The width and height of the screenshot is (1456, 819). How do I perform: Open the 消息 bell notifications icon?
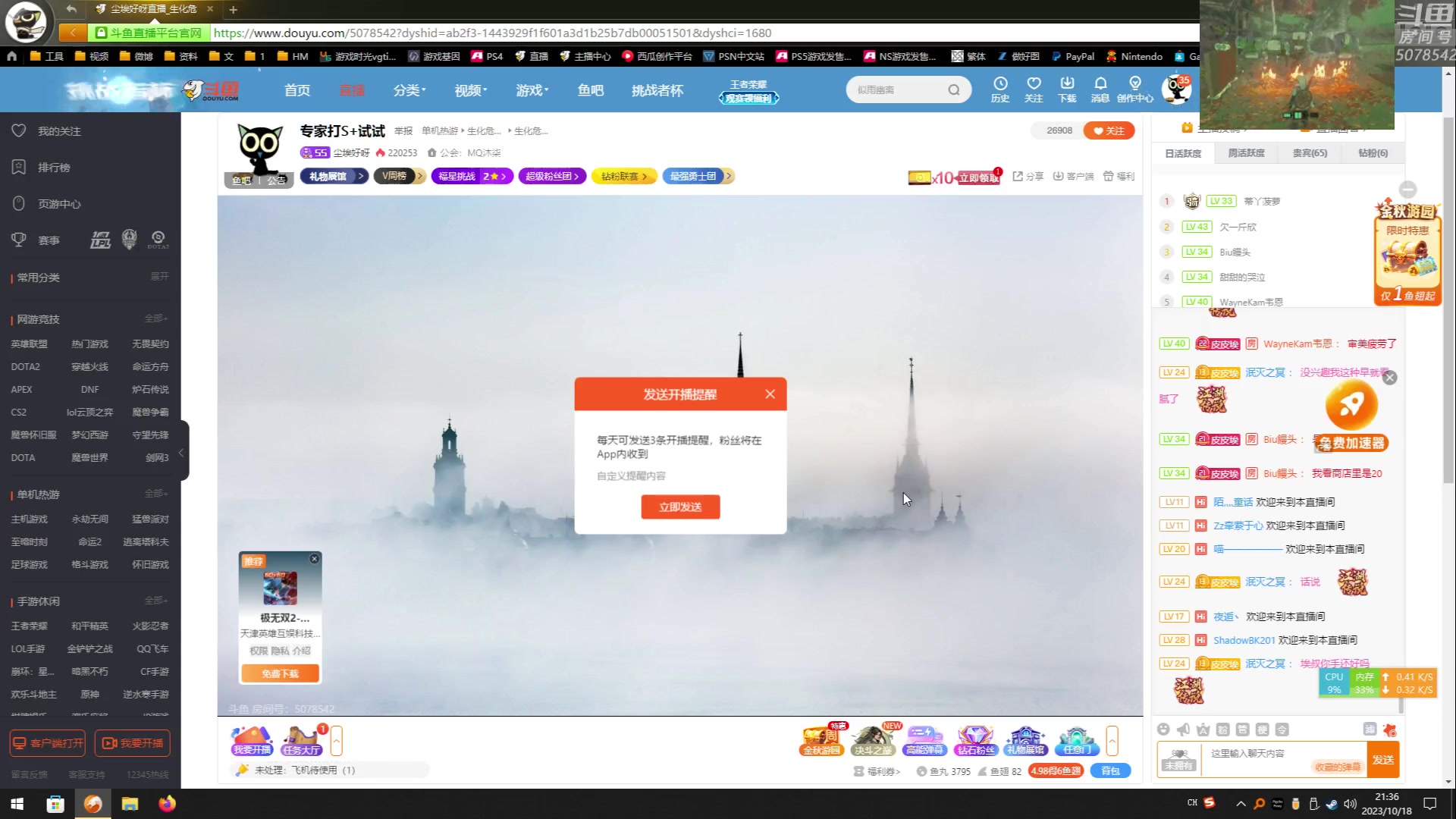(1100, 89)
